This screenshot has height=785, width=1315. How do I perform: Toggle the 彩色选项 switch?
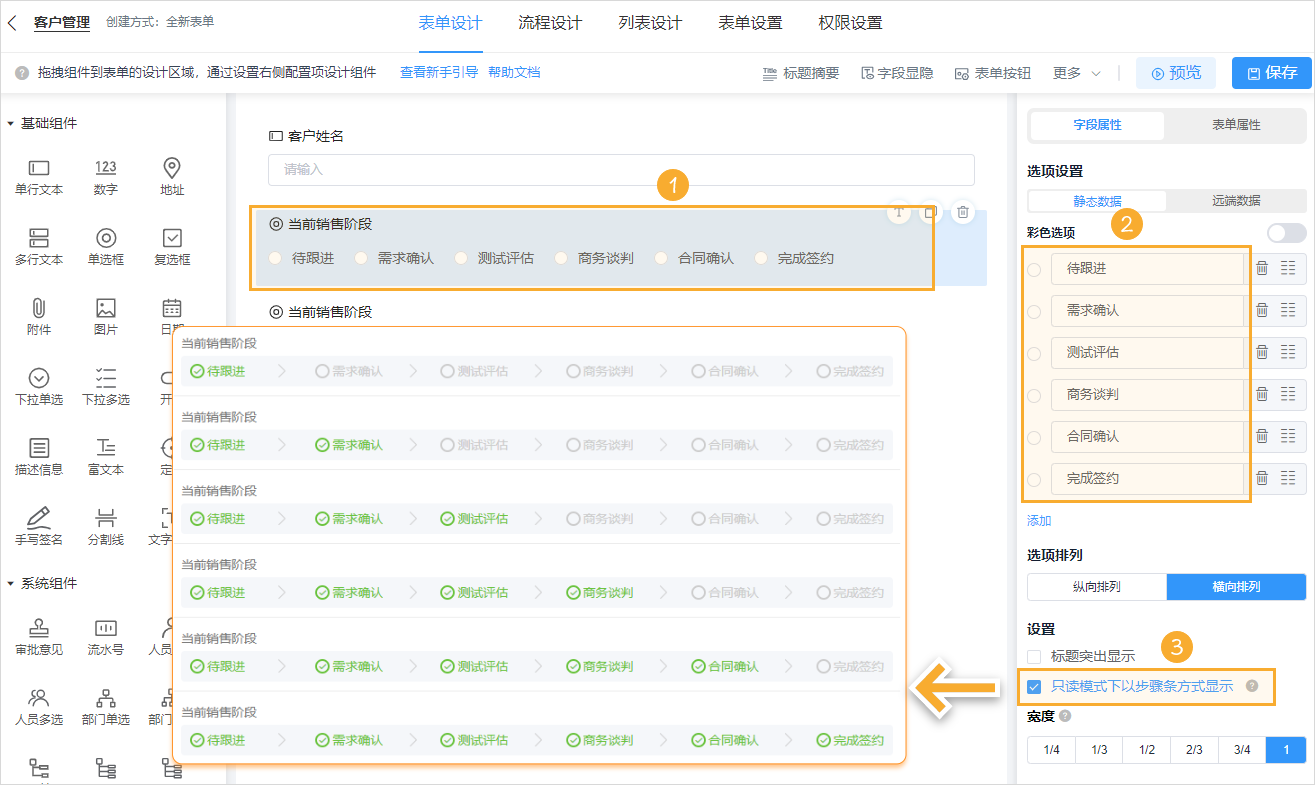[1286, 233]
